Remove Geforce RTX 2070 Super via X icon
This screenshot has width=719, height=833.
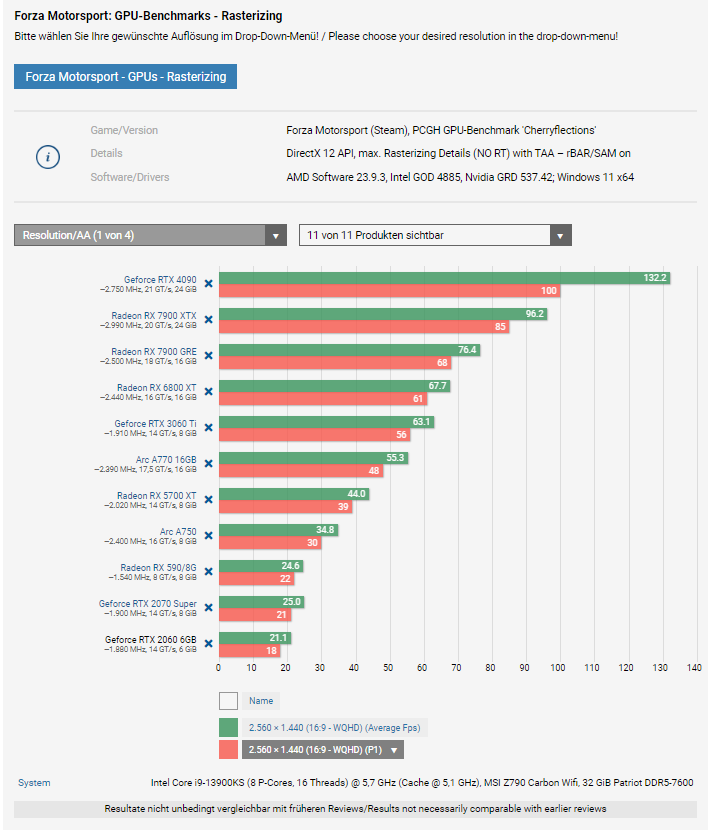coord(209,607)
